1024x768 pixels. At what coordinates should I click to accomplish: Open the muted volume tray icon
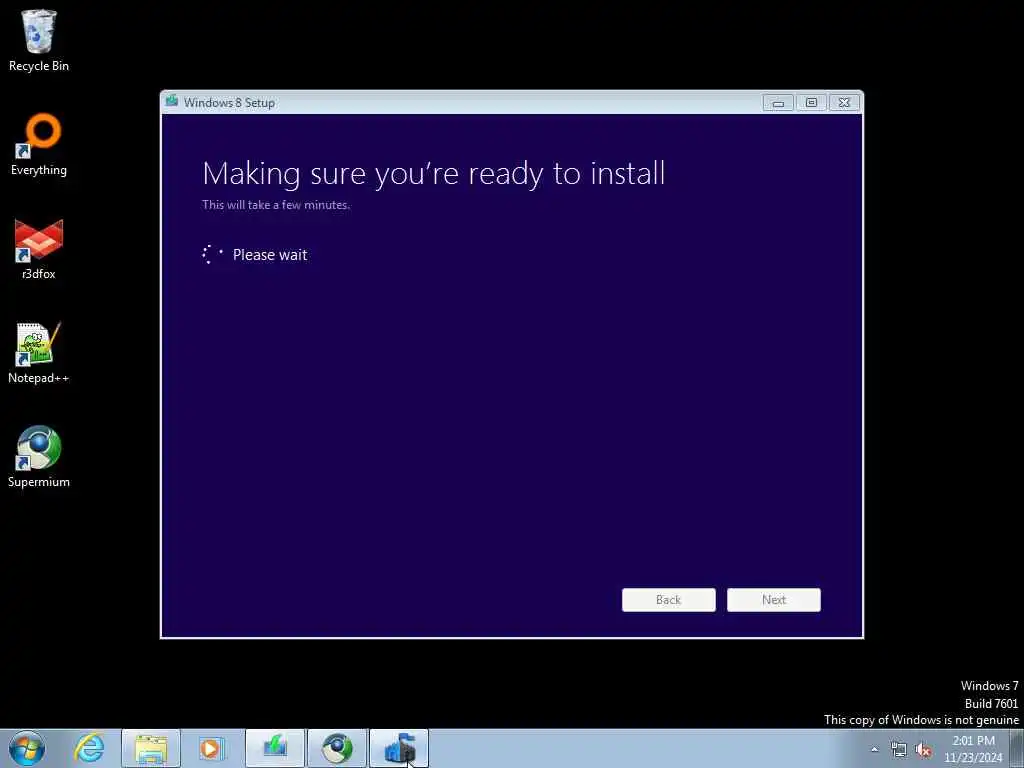pyautogui.click(x=923, y=750)
